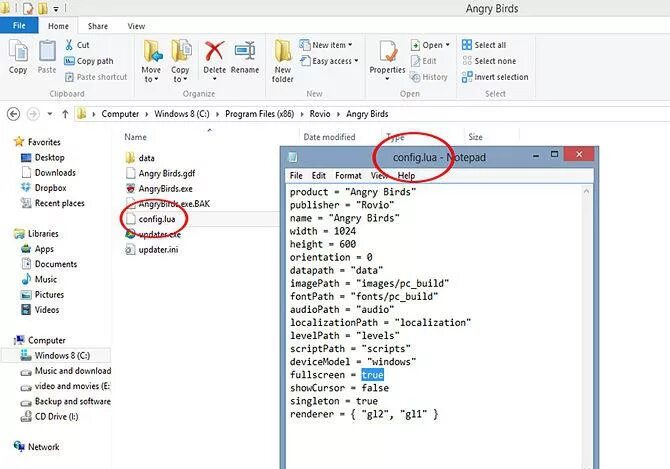
Task: Go Back with the left arrow button
Action: coord(14,114)
